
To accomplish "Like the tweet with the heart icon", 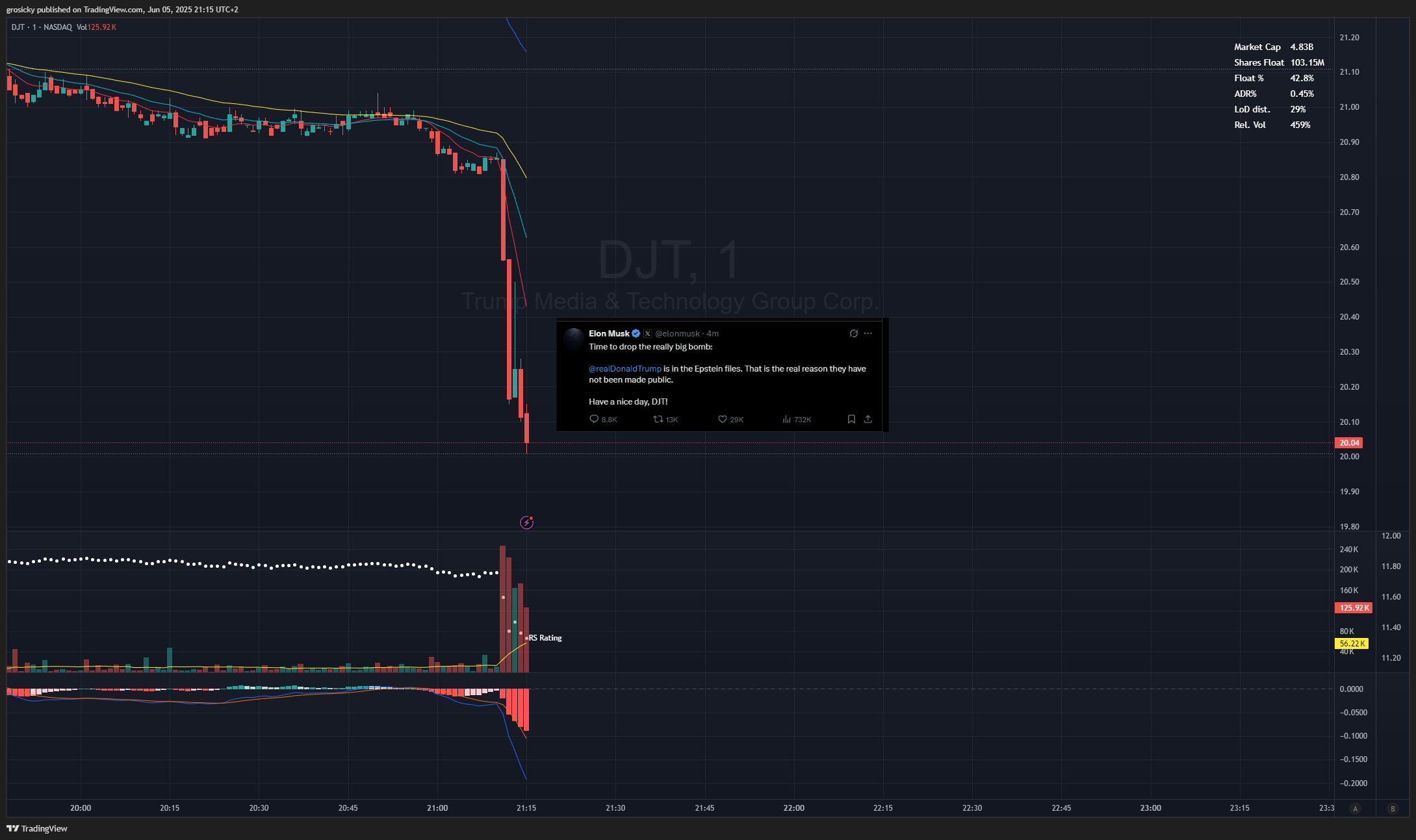I will pyautogui.click(x=722, y=419).
